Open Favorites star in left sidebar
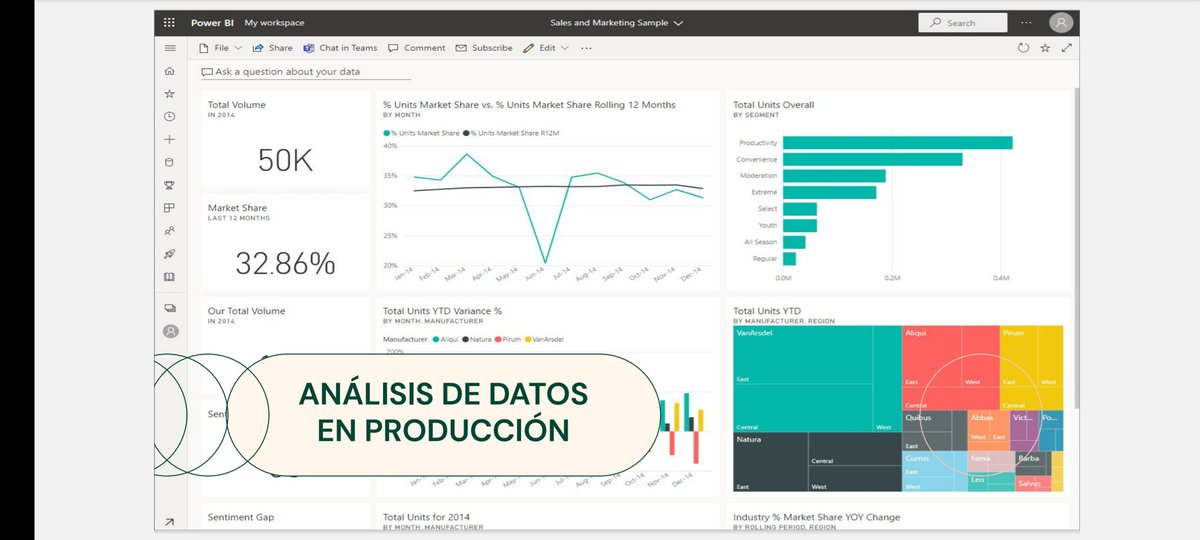 click(x=170, y=94)
